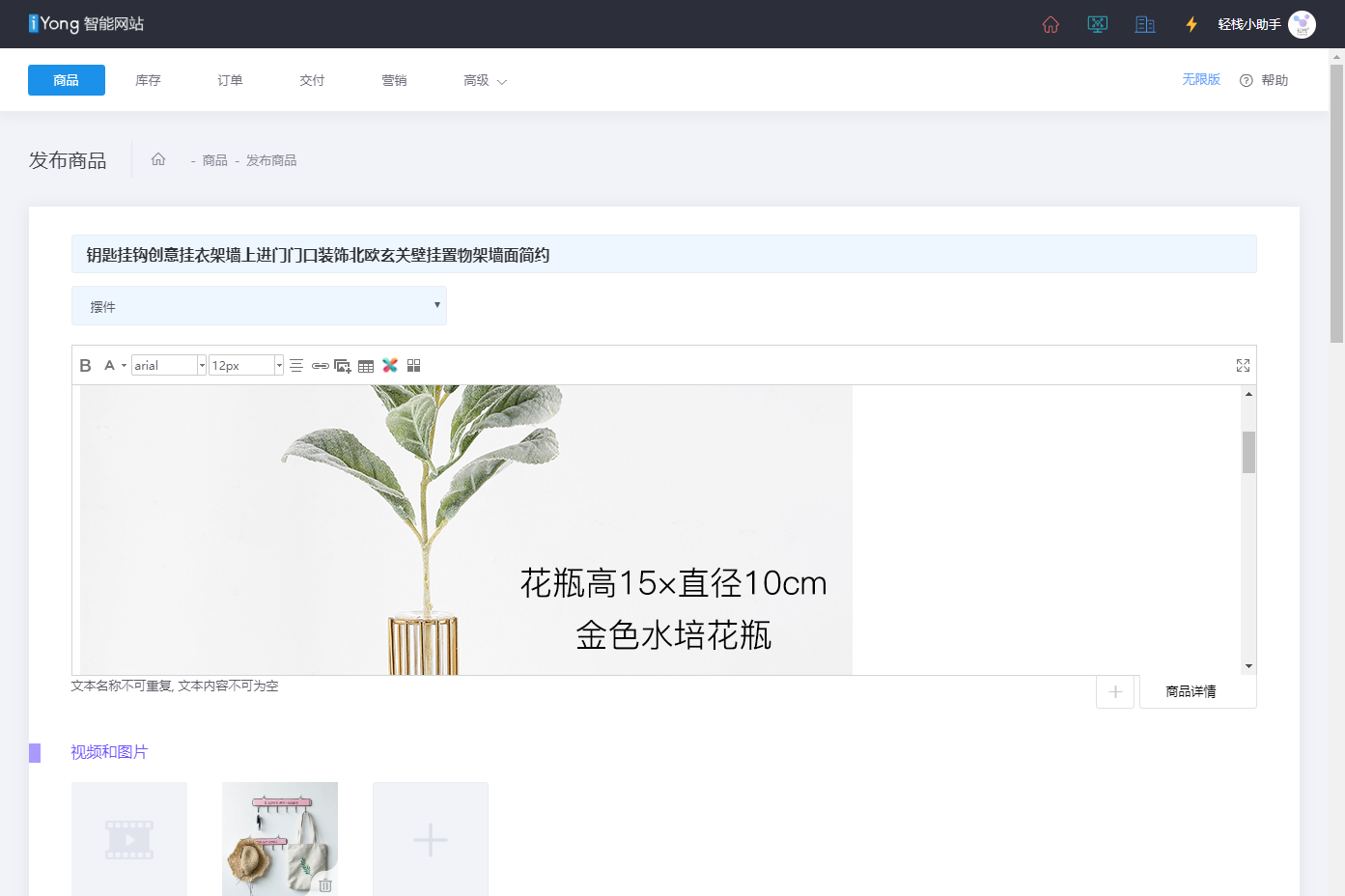1345x896 pixels.
Task: Click the colorful X icon in editor toolbar
Action: click(x=390, y=365)
